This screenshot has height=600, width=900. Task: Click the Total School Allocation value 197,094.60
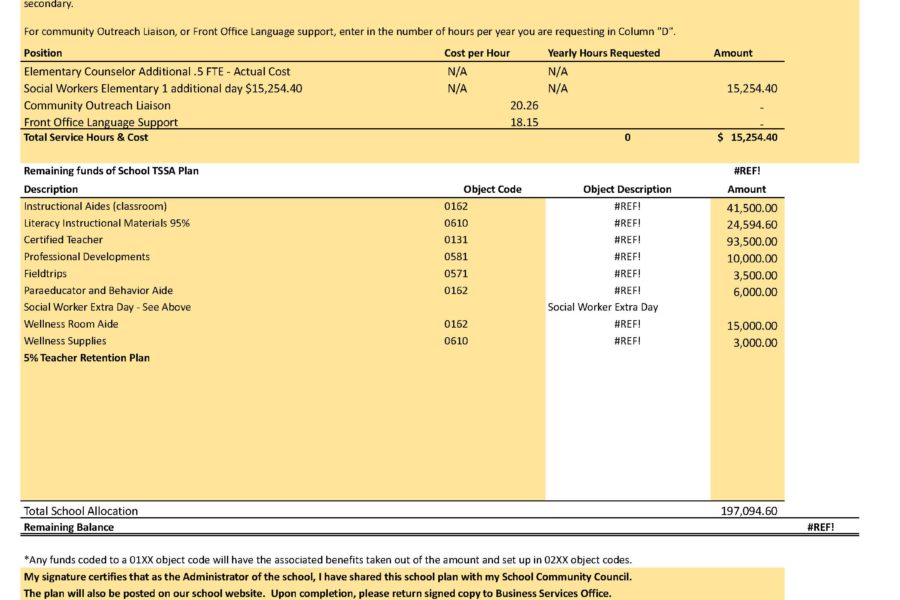(748, 511)
